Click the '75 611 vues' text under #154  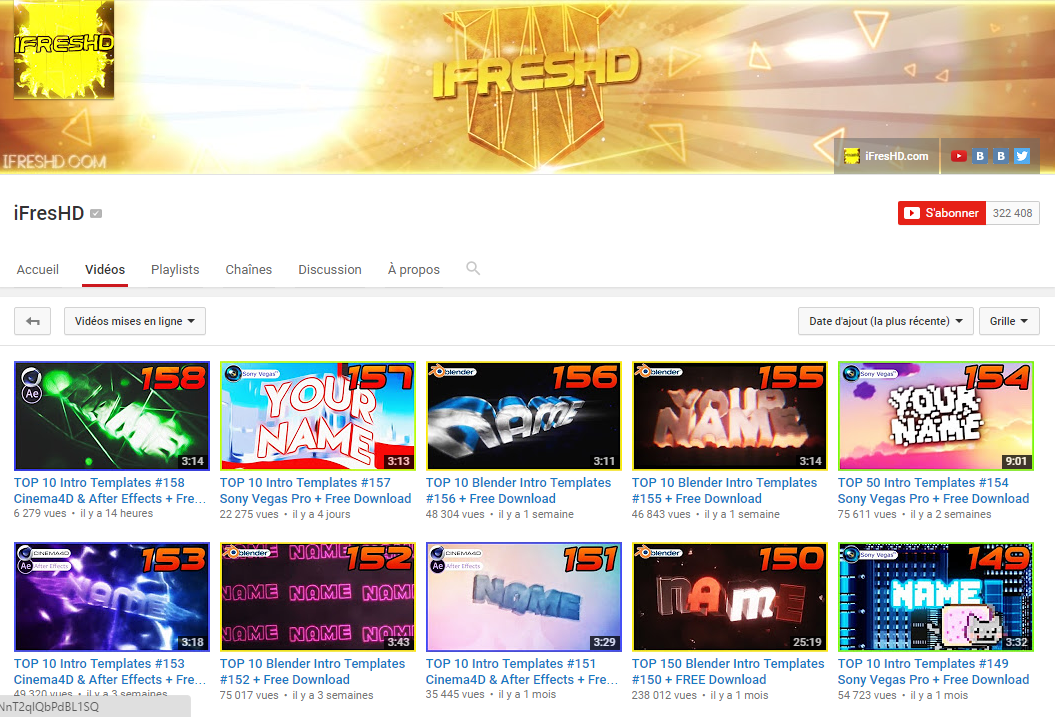coord(867,514)
